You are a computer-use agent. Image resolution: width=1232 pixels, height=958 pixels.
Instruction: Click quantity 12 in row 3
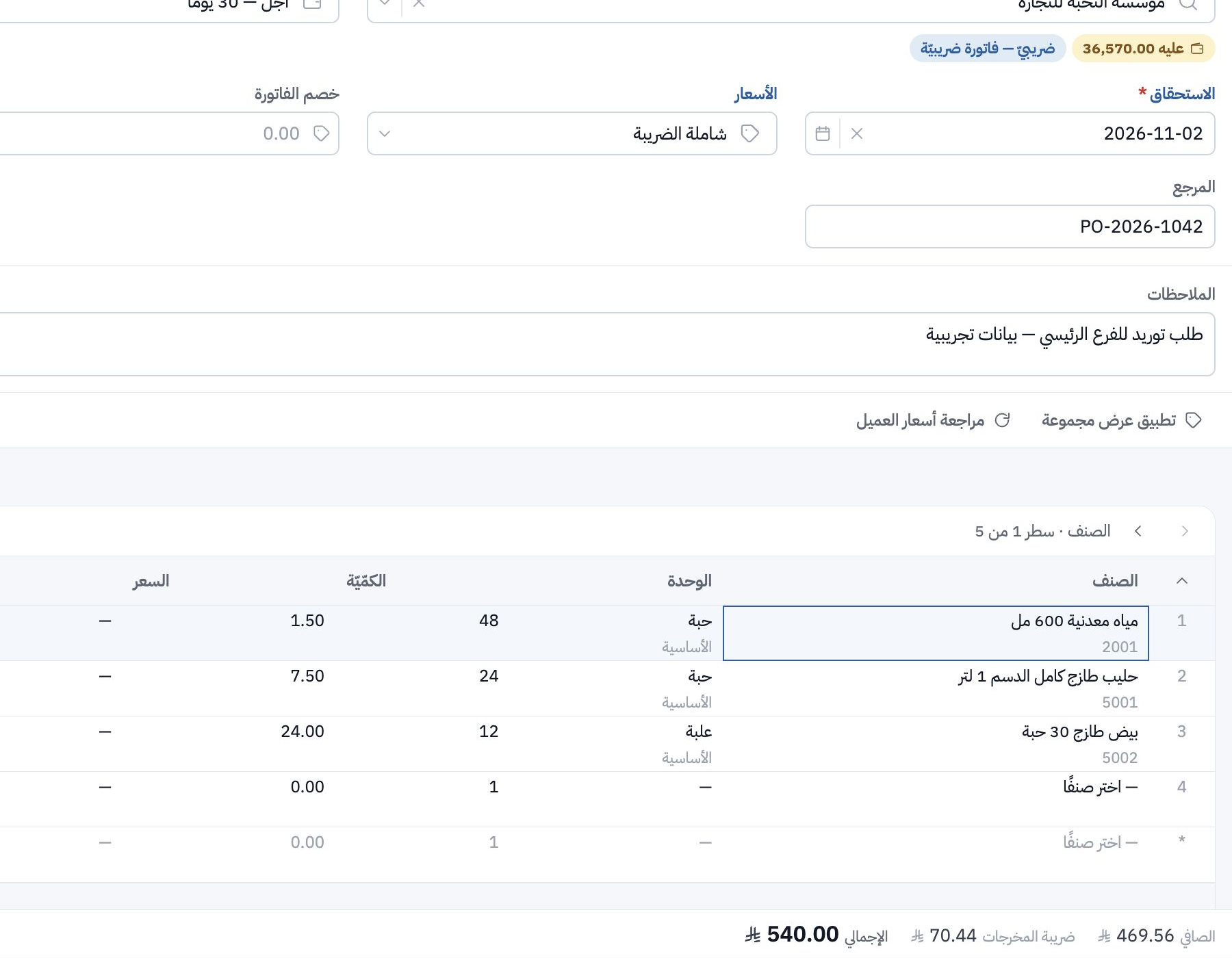[x=489, y=732]
